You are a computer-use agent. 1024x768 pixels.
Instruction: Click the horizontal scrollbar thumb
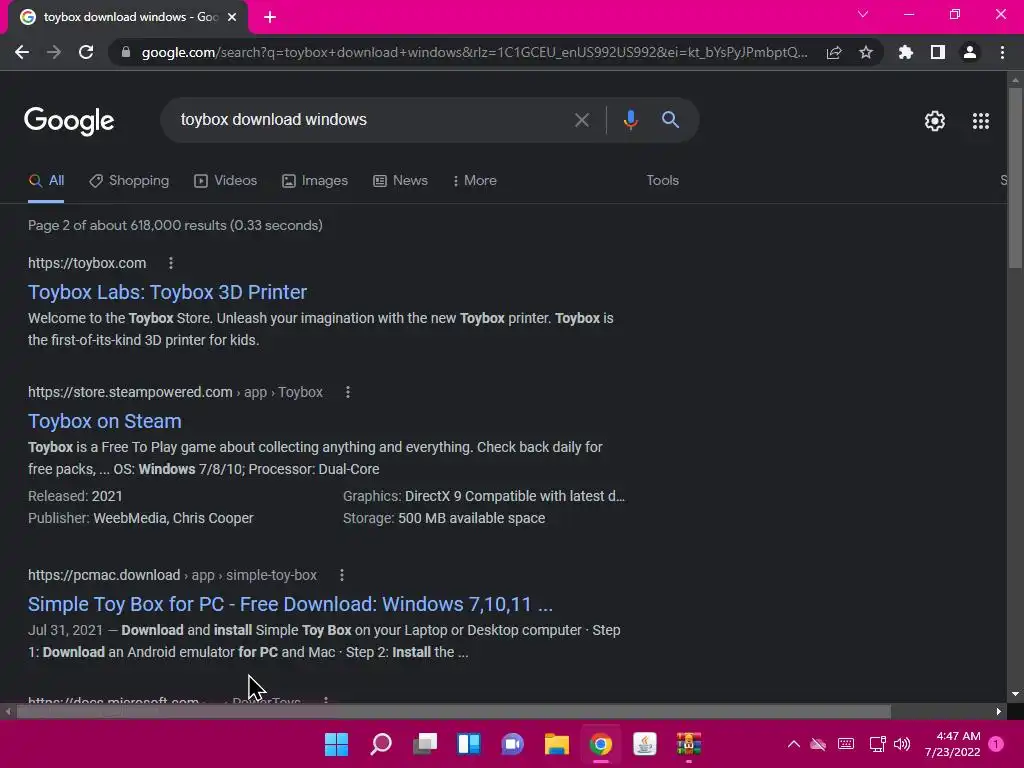(x=453, y=711)
